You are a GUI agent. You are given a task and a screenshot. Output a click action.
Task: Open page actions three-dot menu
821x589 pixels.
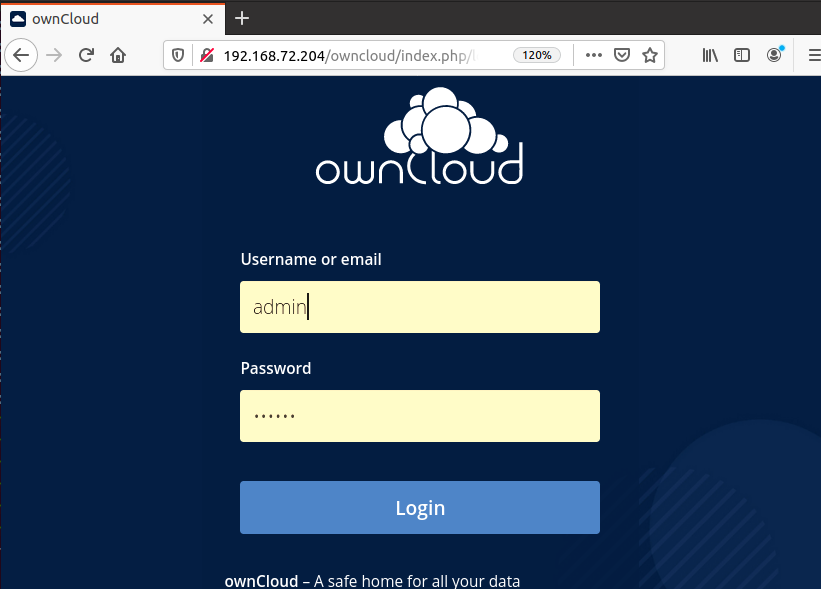(x=594, y=55)
